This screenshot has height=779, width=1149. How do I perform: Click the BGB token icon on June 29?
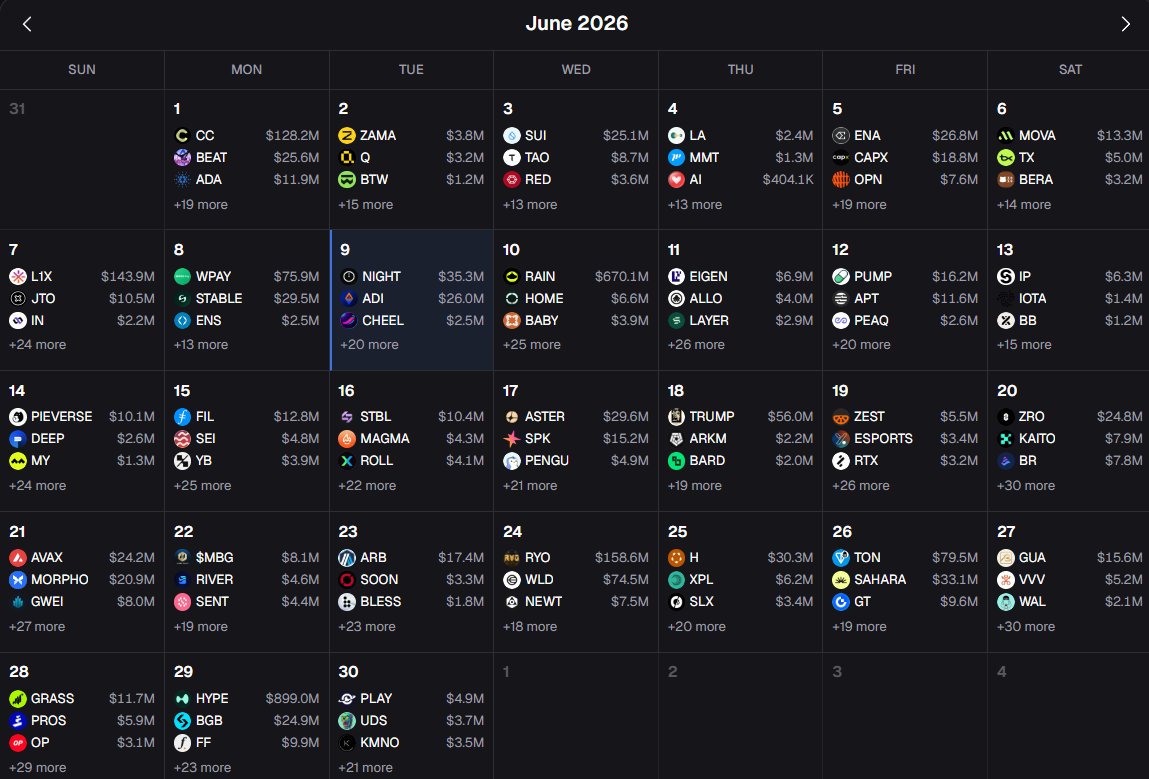pyautogui.click(x=182, y=720)
